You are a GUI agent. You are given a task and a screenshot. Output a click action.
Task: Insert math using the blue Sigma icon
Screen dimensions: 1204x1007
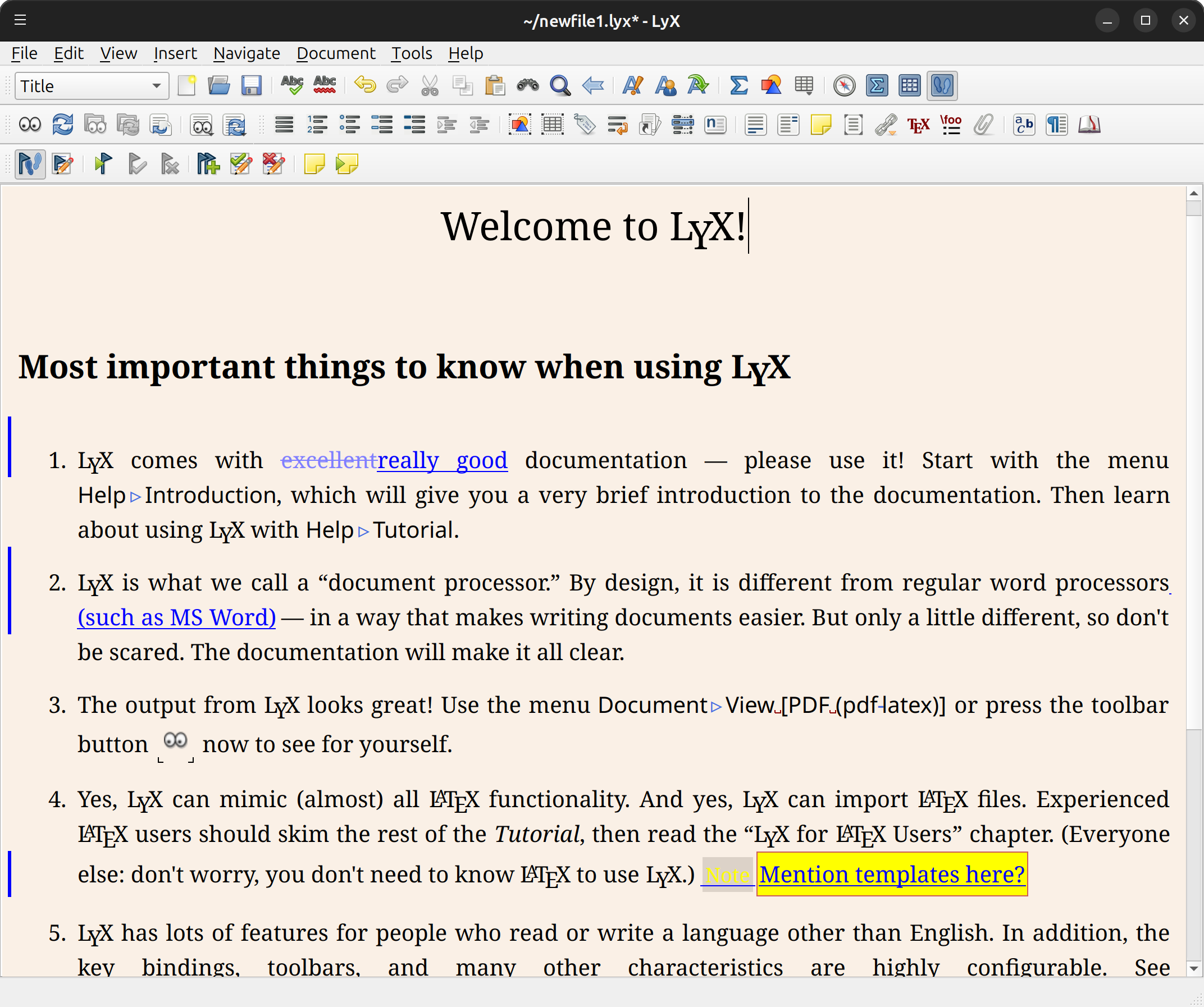point(738,86)
